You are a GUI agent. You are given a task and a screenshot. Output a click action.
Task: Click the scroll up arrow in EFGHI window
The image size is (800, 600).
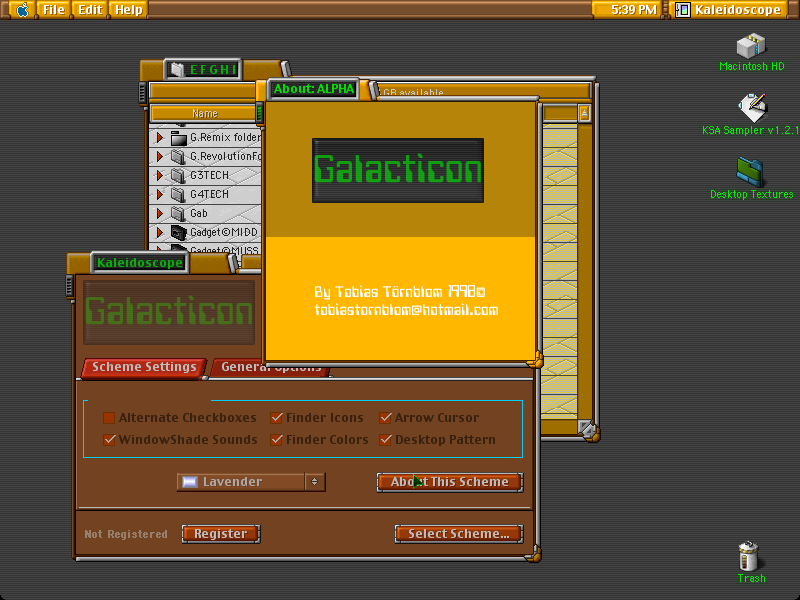point(584,113)
